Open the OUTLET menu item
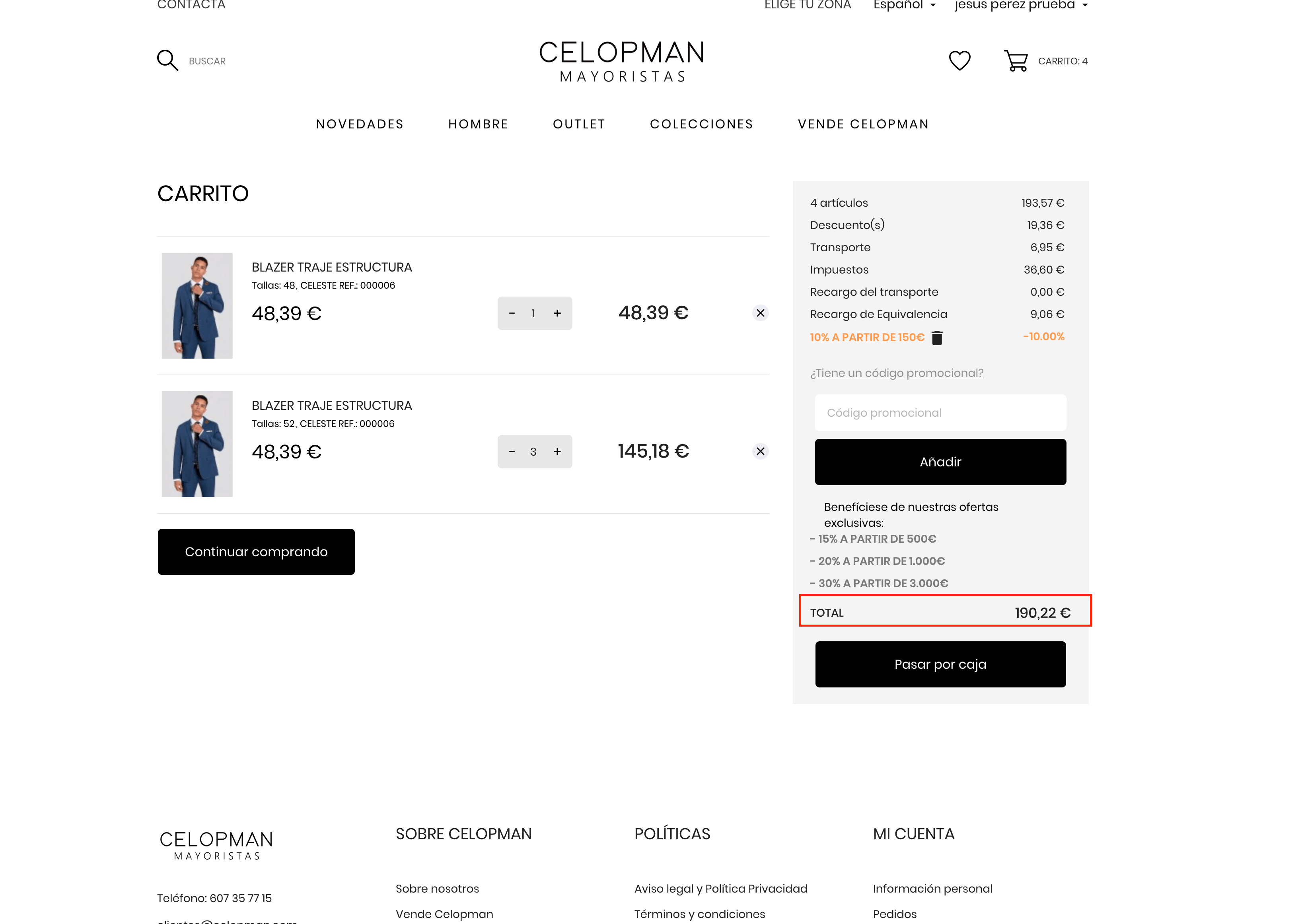Viewport: 1300px width, 924px height. tap(578, 124)
